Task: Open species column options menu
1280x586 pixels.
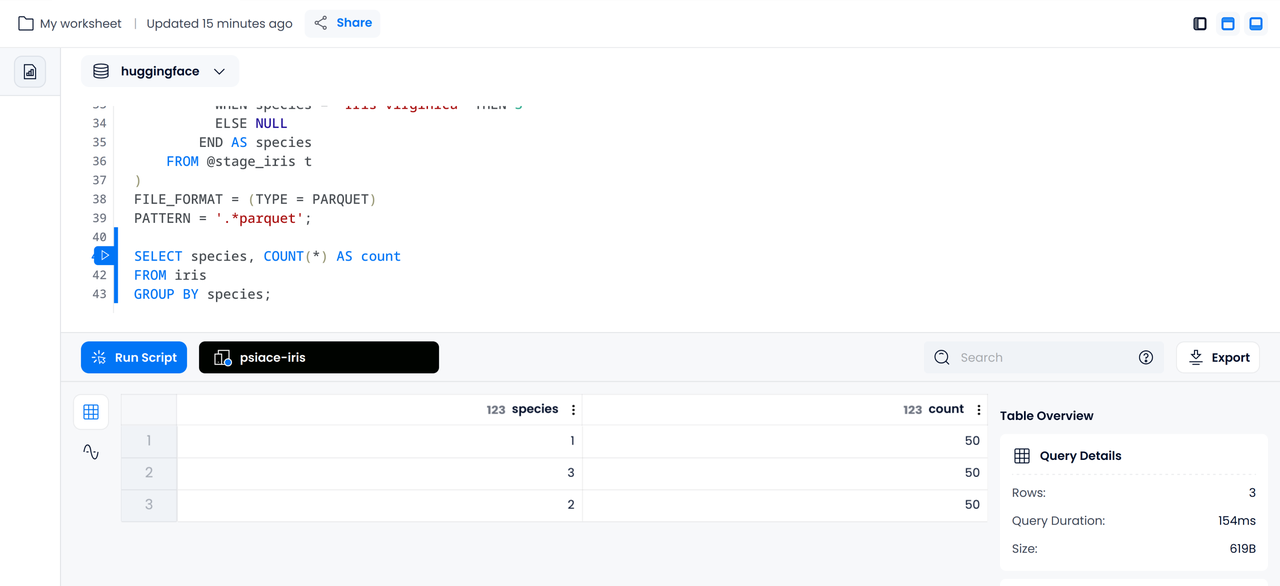Action: point(573,410)
